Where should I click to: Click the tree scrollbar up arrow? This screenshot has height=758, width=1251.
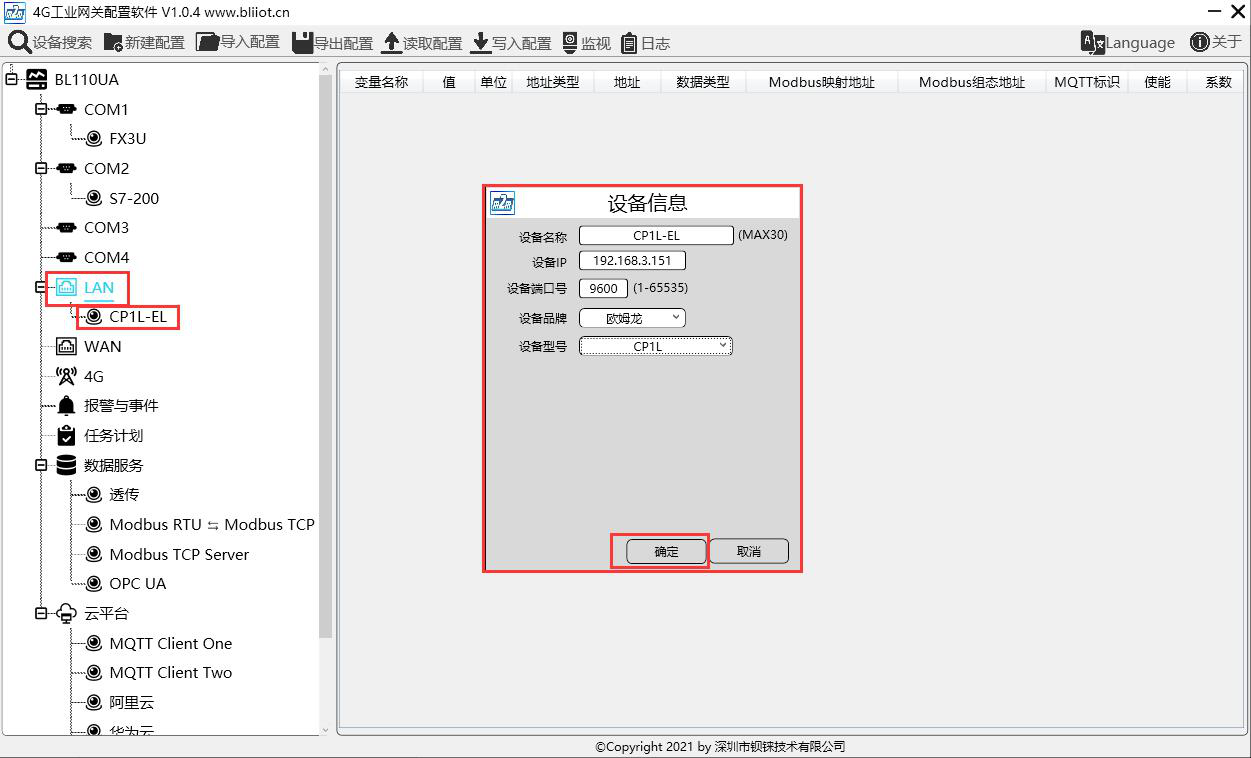coord(325,68)
